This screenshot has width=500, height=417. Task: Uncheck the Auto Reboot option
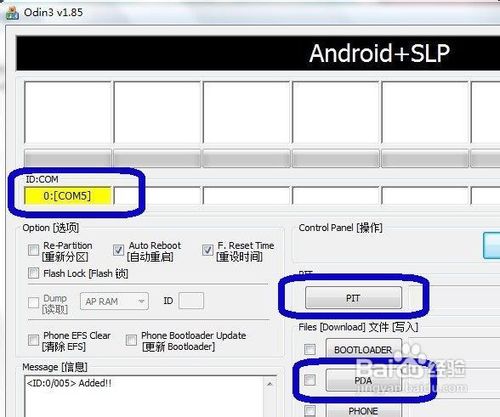tap(118, 250)
